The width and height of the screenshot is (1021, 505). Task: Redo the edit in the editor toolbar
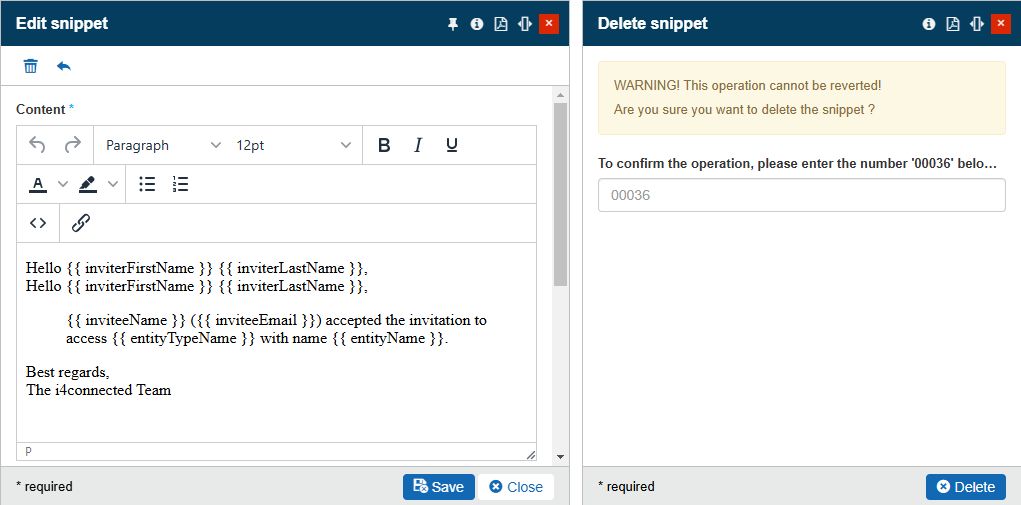[72, 145]
